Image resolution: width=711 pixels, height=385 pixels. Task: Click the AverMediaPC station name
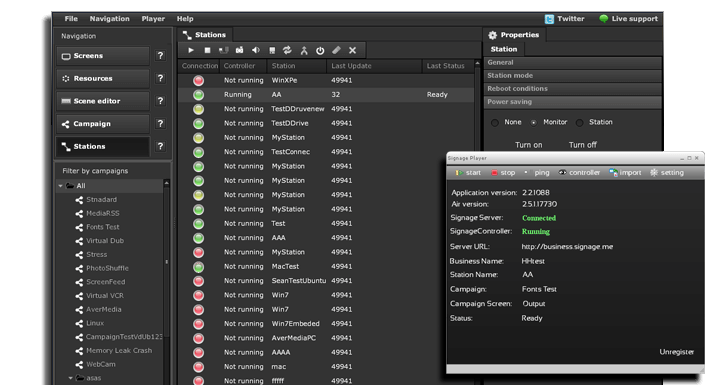[293, 338]
